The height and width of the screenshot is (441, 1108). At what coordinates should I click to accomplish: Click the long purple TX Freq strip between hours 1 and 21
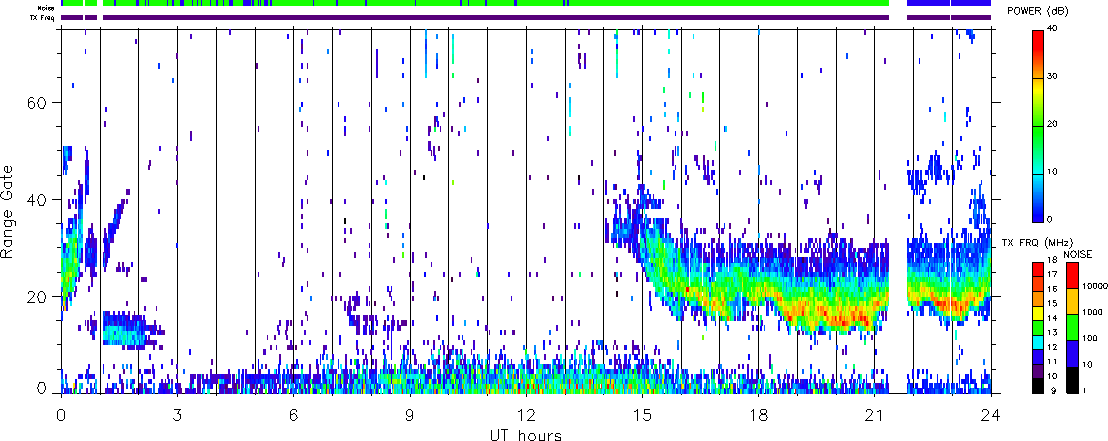[x=496, y=17]
